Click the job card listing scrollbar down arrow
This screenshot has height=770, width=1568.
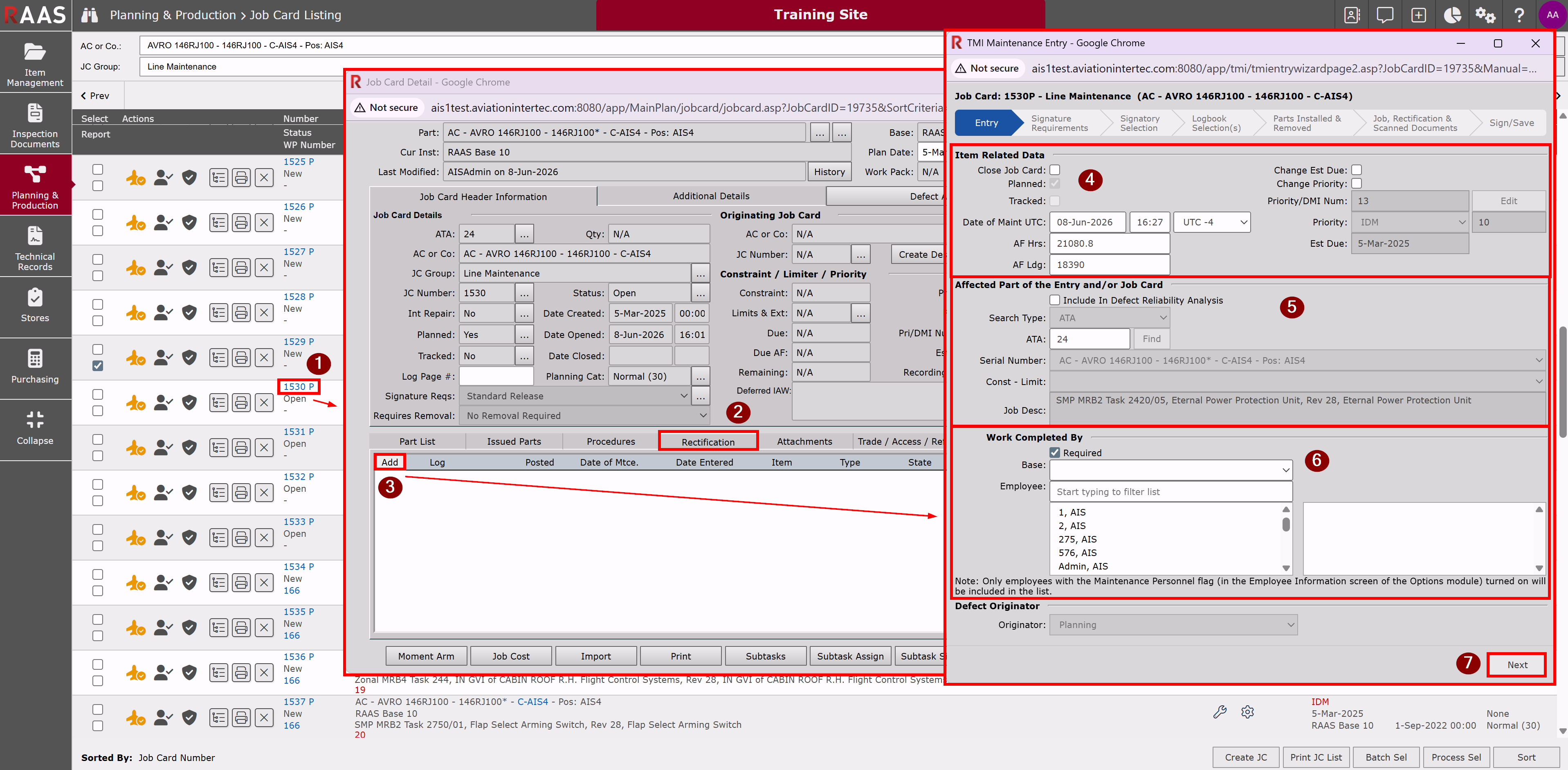pos(1562,730)
